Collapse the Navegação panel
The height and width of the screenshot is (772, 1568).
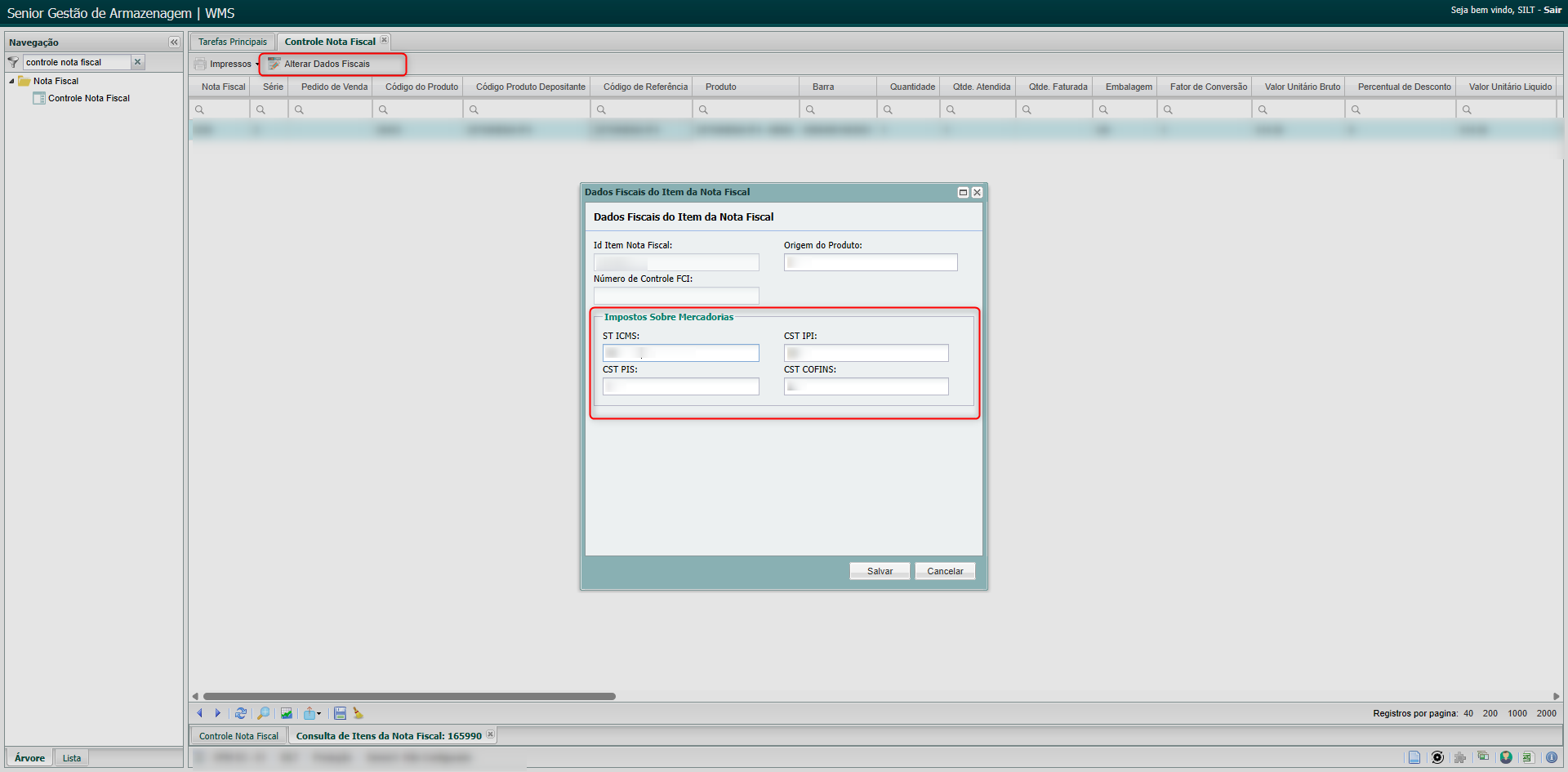pyautogui.click(x=174, y=42)
